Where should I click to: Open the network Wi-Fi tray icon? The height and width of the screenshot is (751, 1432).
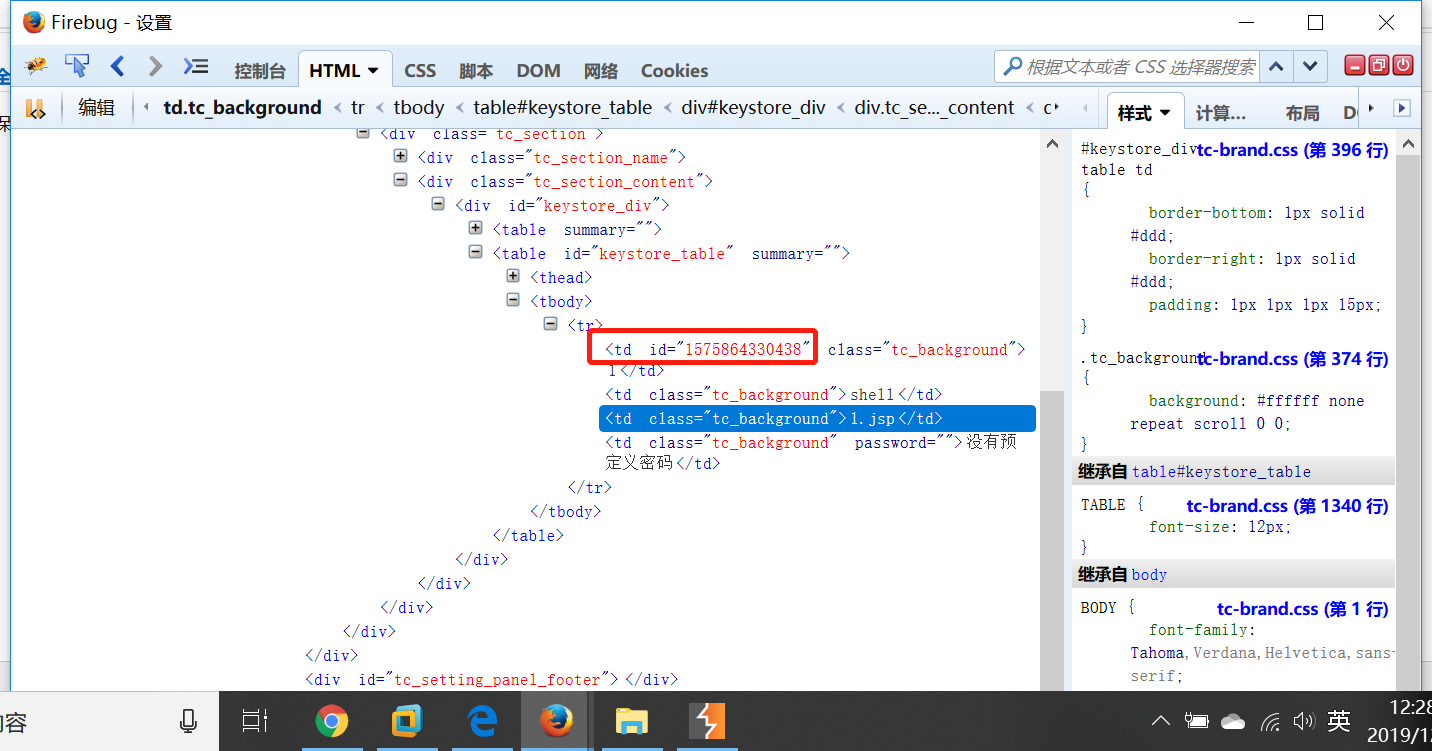1270,721
